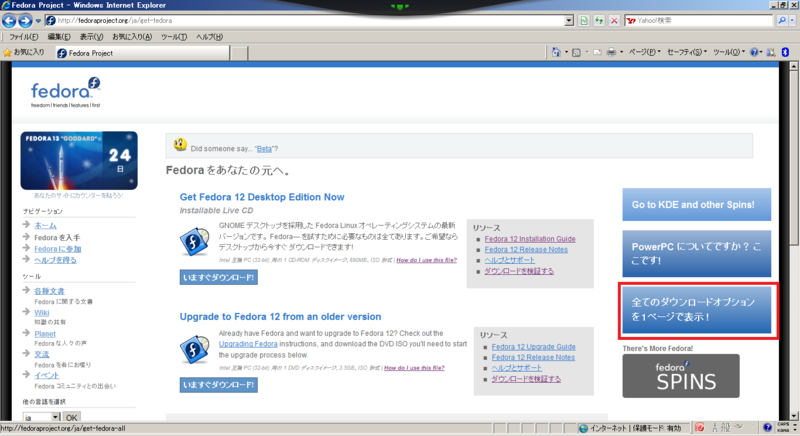Click the Fedora 13 Goddard countdown banner

coord(79,161)
